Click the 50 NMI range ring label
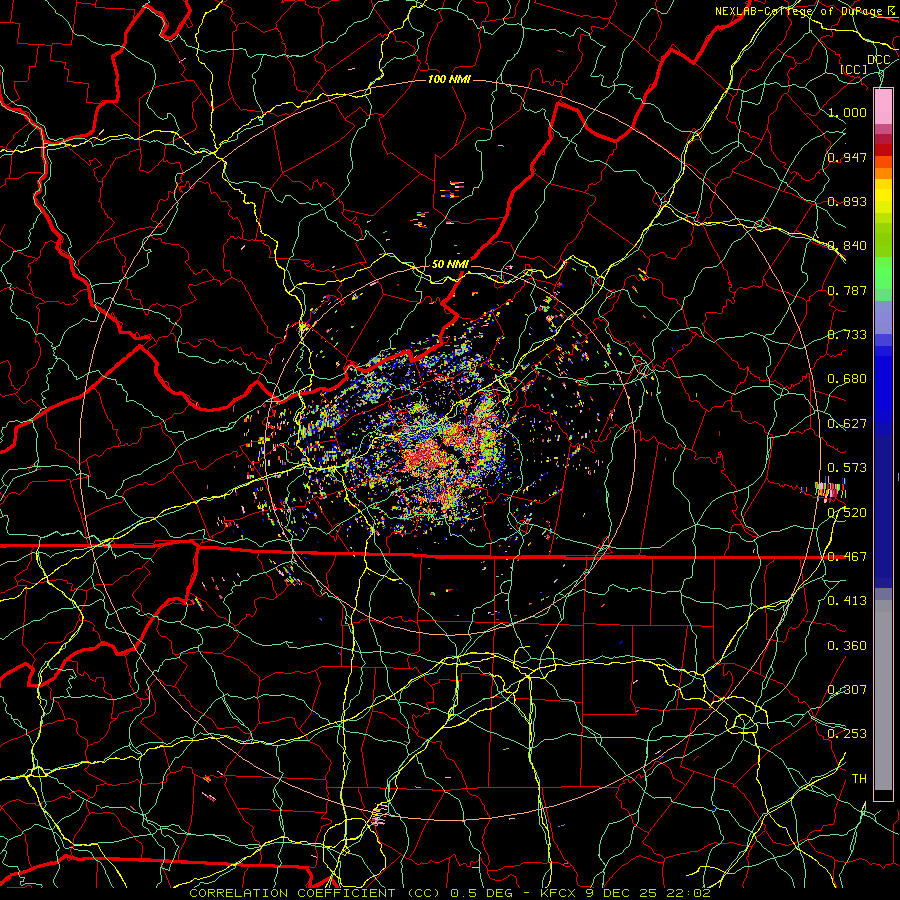The image size is (900, 900). [x=450, y=264]
